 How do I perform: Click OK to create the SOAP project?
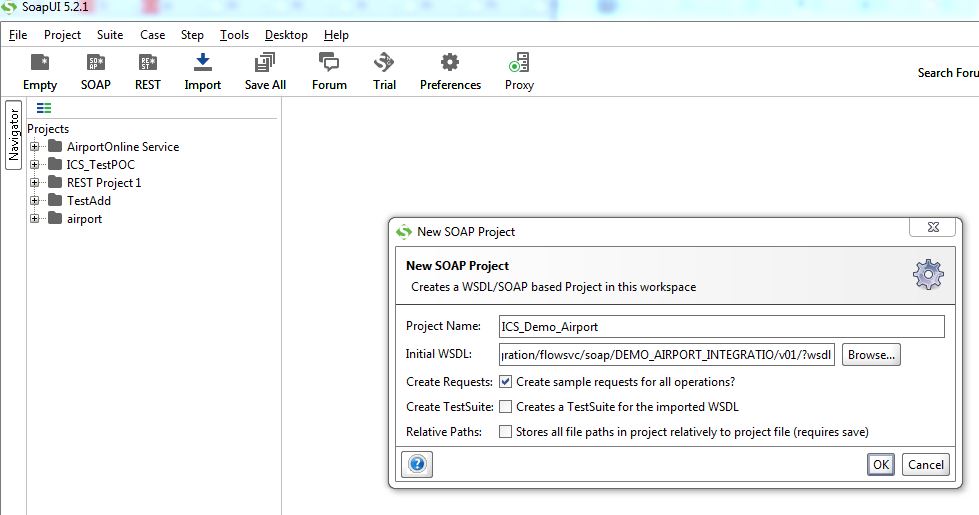(881, 464)
